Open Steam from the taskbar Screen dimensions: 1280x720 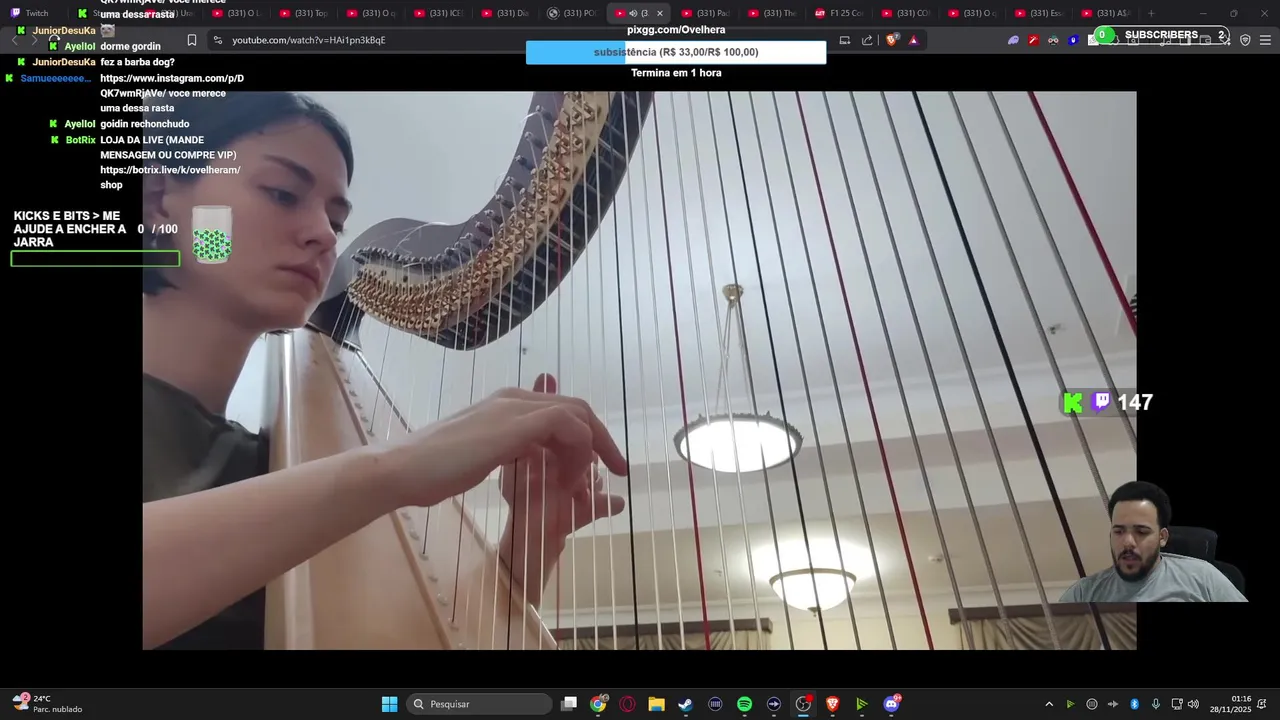pyautogui.click(x=685, y=704)
